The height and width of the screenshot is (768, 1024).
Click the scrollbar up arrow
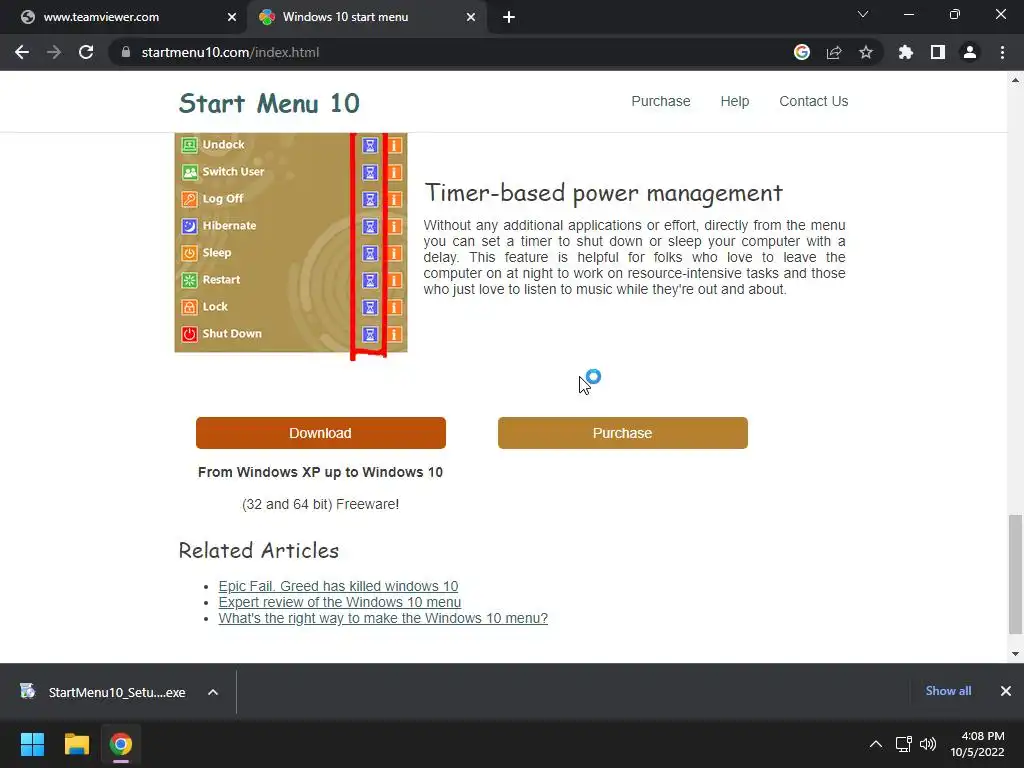(x=1015, y=80)
